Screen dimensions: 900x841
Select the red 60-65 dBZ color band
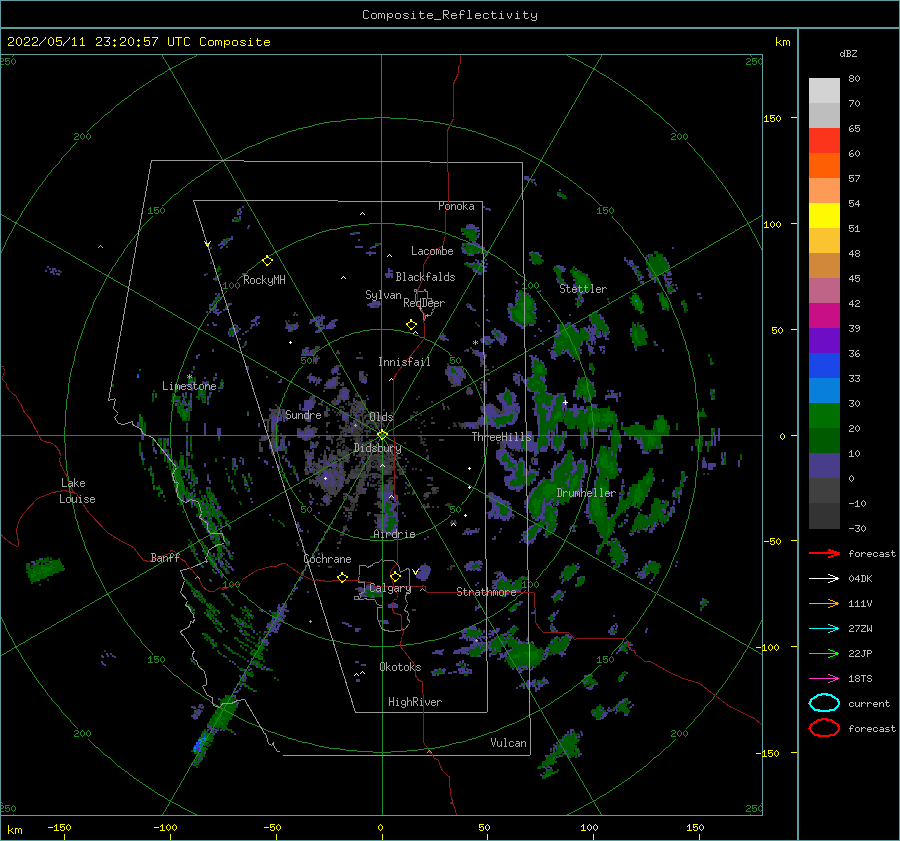(x=824, y=140)
